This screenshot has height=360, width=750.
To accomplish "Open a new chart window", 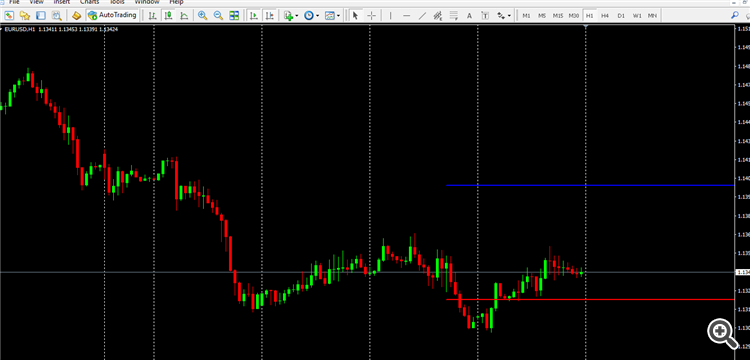I will tap(9, 16).
